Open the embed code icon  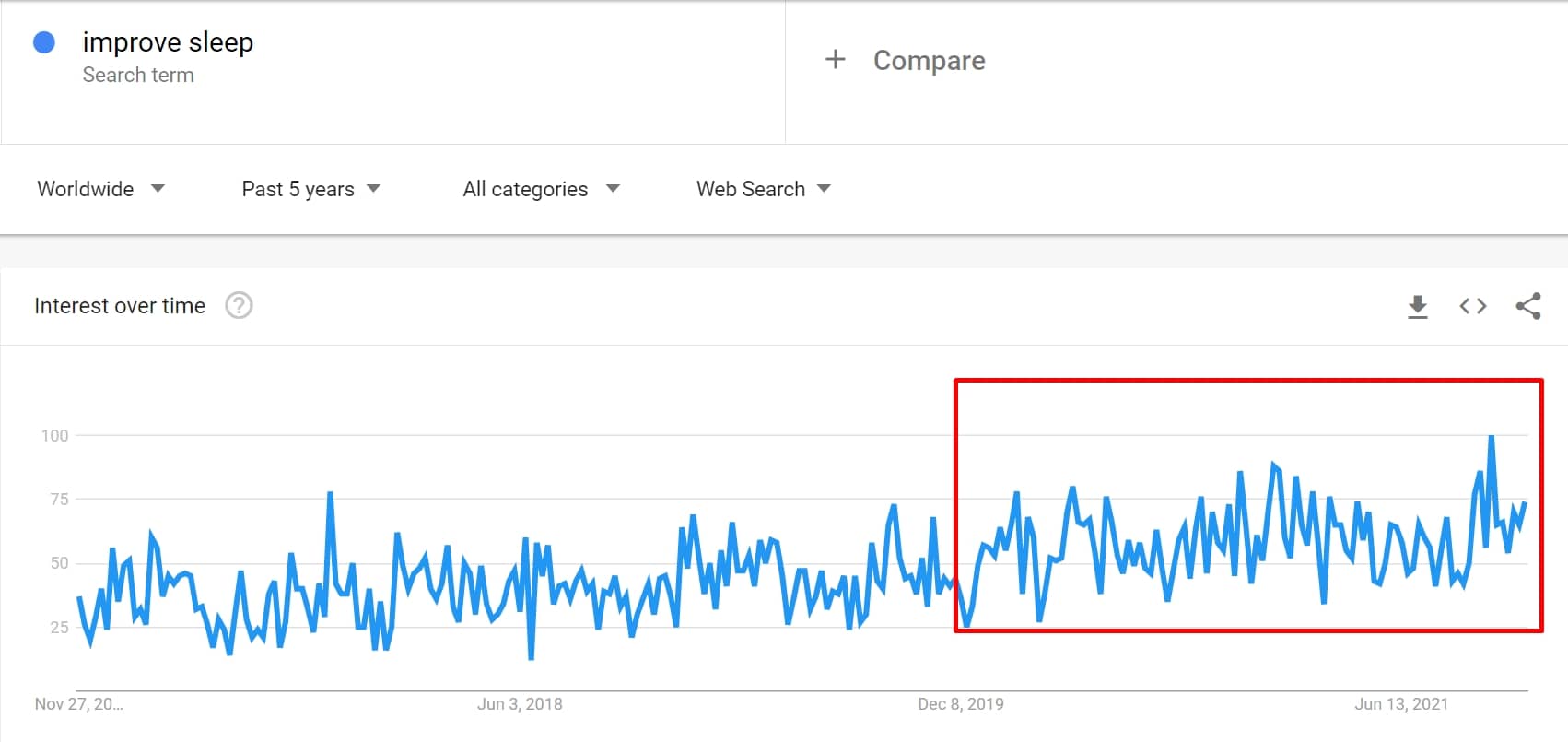pos(1473,306)
